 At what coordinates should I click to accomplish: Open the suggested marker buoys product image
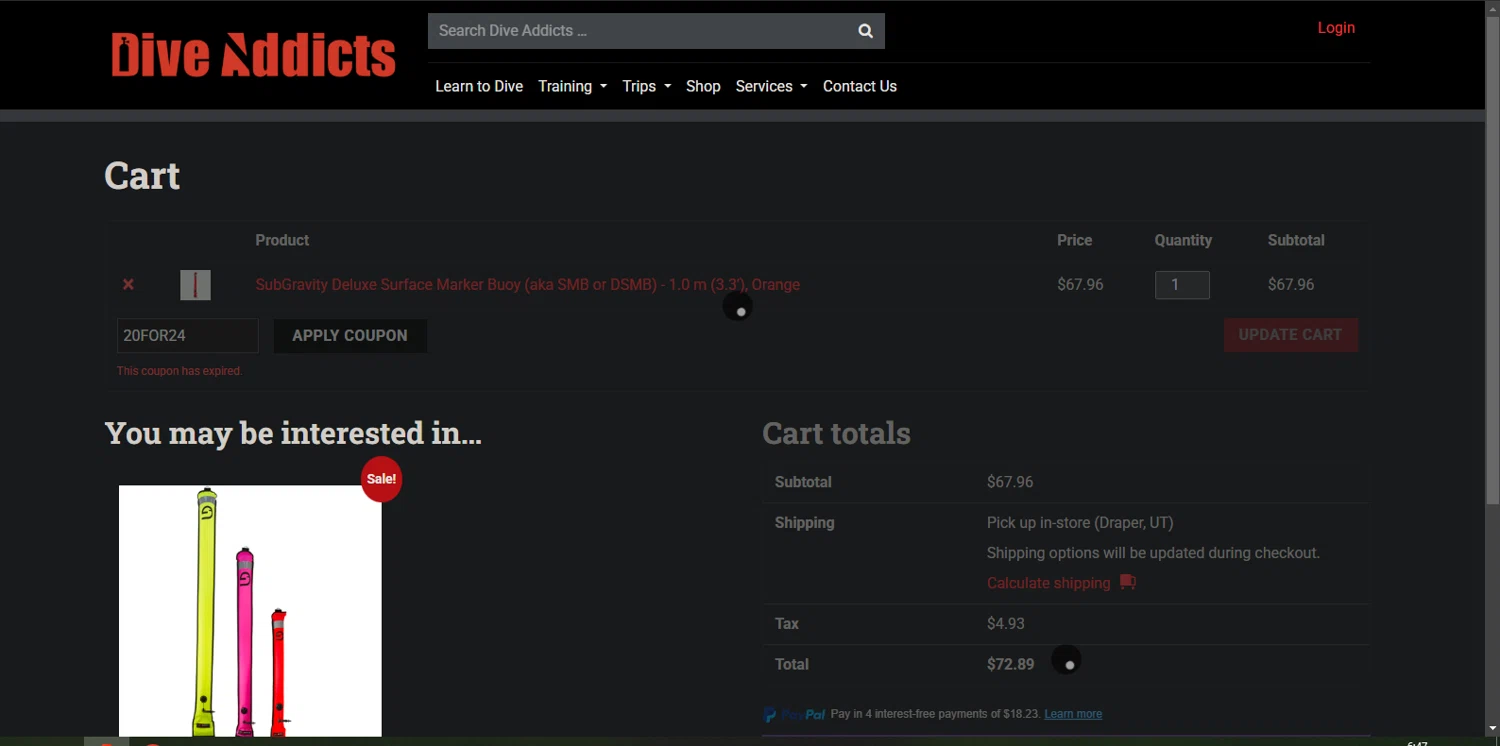pos(250,611)
